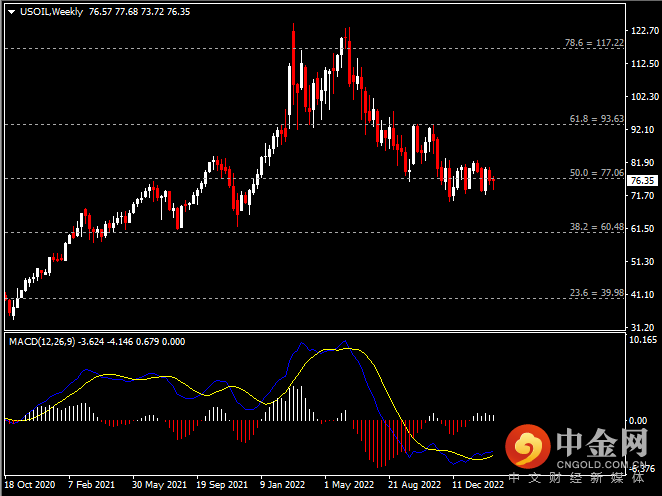This screenshot has width=662, height=496.
Task: Click the USOIL,Weekly symbol title
Action: point(49,11)
